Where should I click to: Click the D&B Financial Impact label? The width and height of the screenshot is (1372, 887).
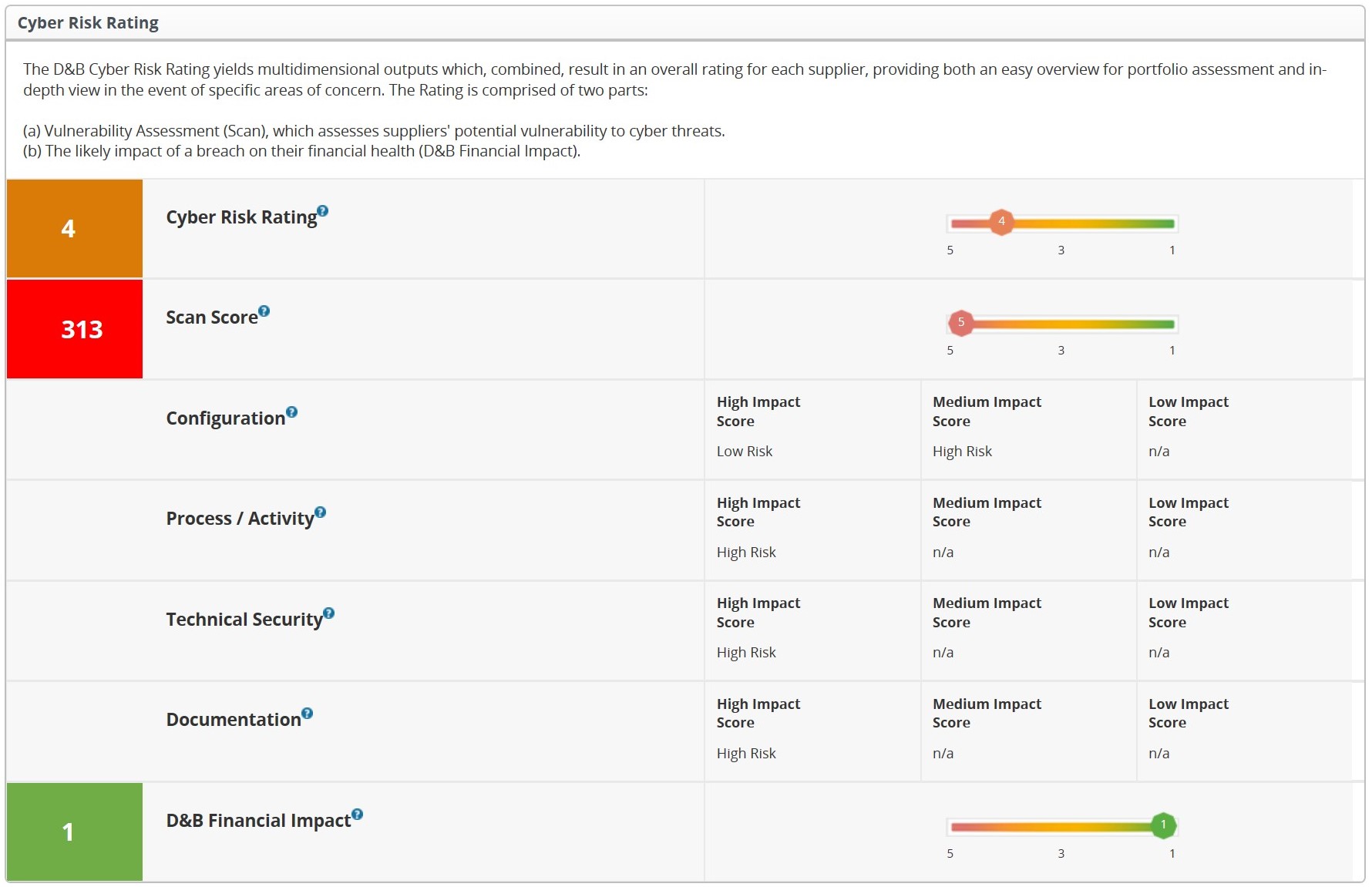point(258,821)
